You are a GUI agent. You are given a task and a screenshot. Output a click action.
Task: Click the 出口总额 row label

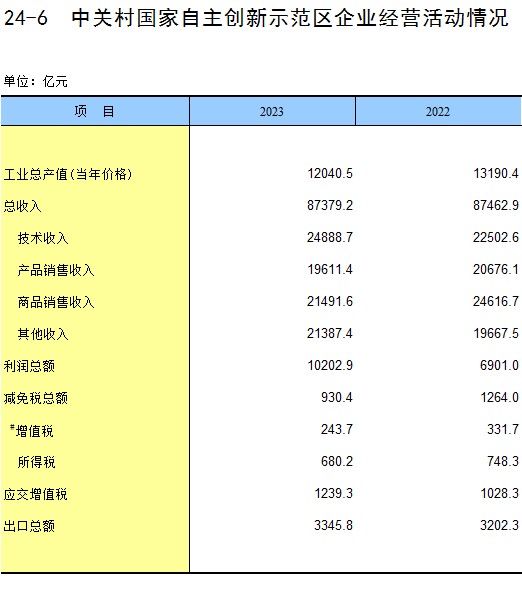[x=29, y=526]
